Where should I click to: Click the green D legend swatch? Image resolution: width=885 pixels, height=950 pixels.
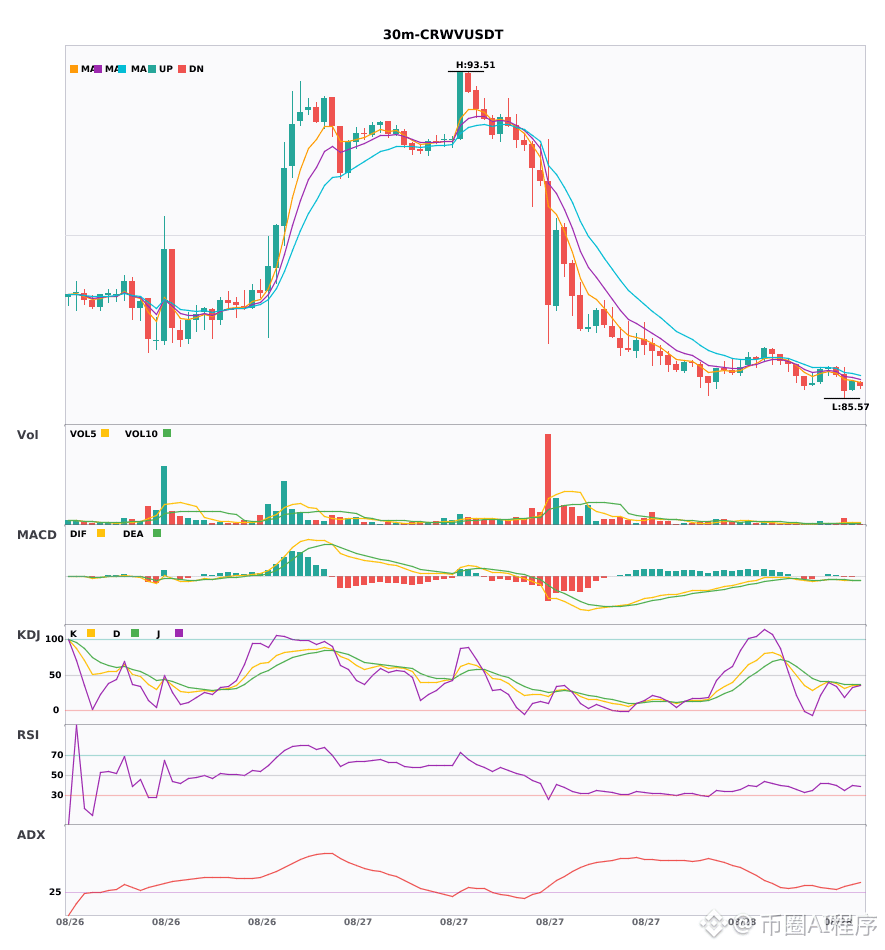pos(135,633)
